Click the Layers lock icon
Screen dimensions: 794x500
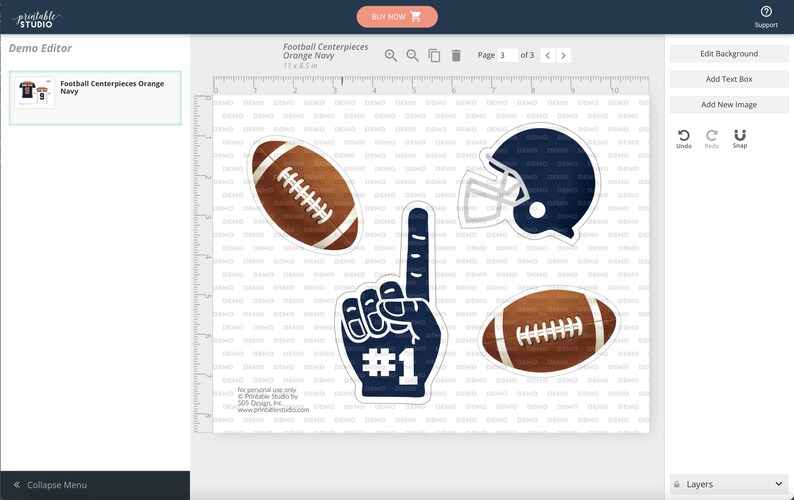[x=677, y=484]
